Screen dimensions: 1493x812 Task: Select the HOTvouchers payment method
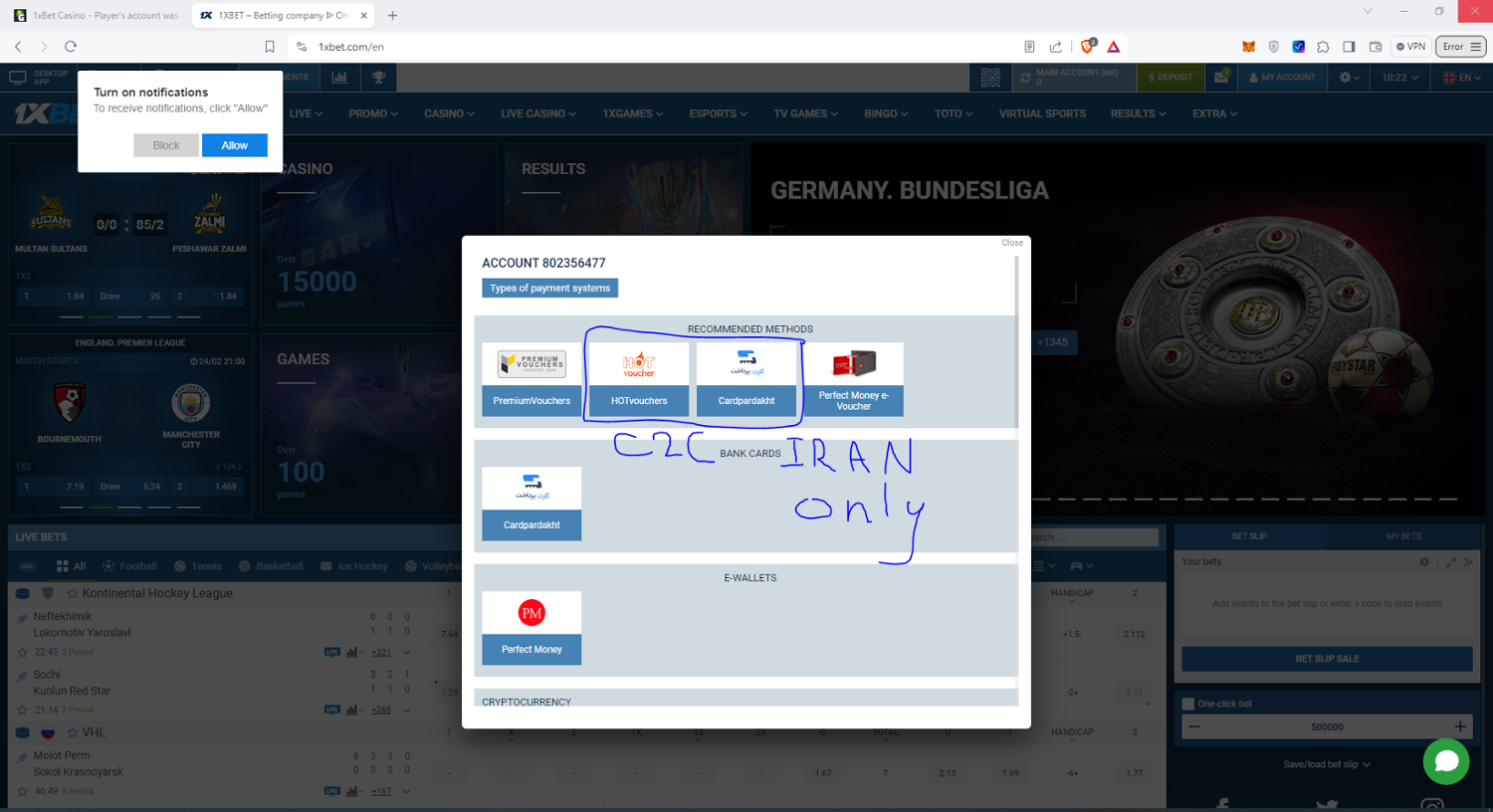[639, 379]
